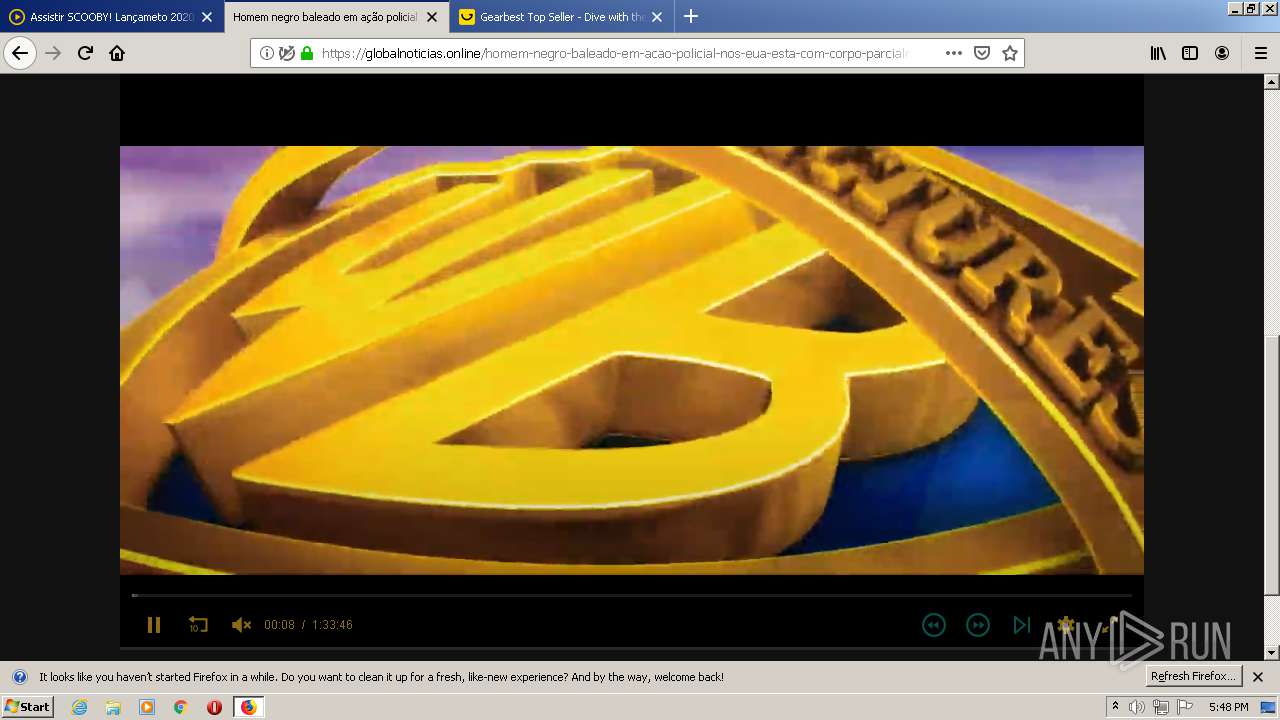Pause the video playback

tap(154, 625)
